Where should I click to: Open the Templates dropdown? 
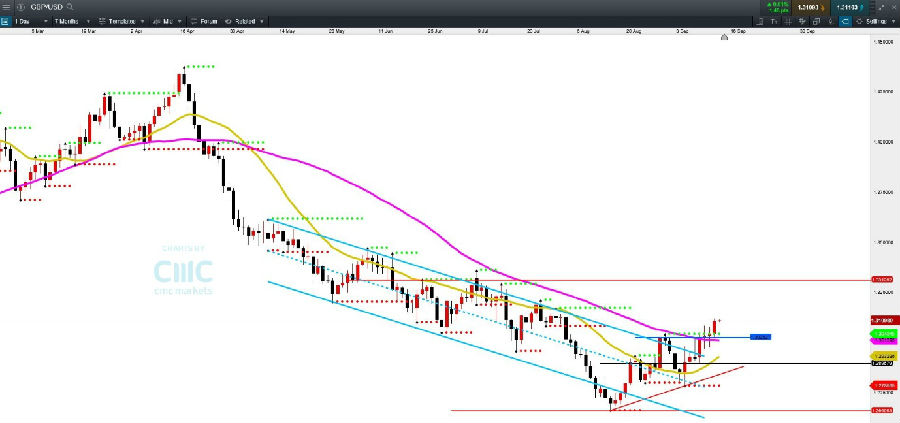[121, 21]
